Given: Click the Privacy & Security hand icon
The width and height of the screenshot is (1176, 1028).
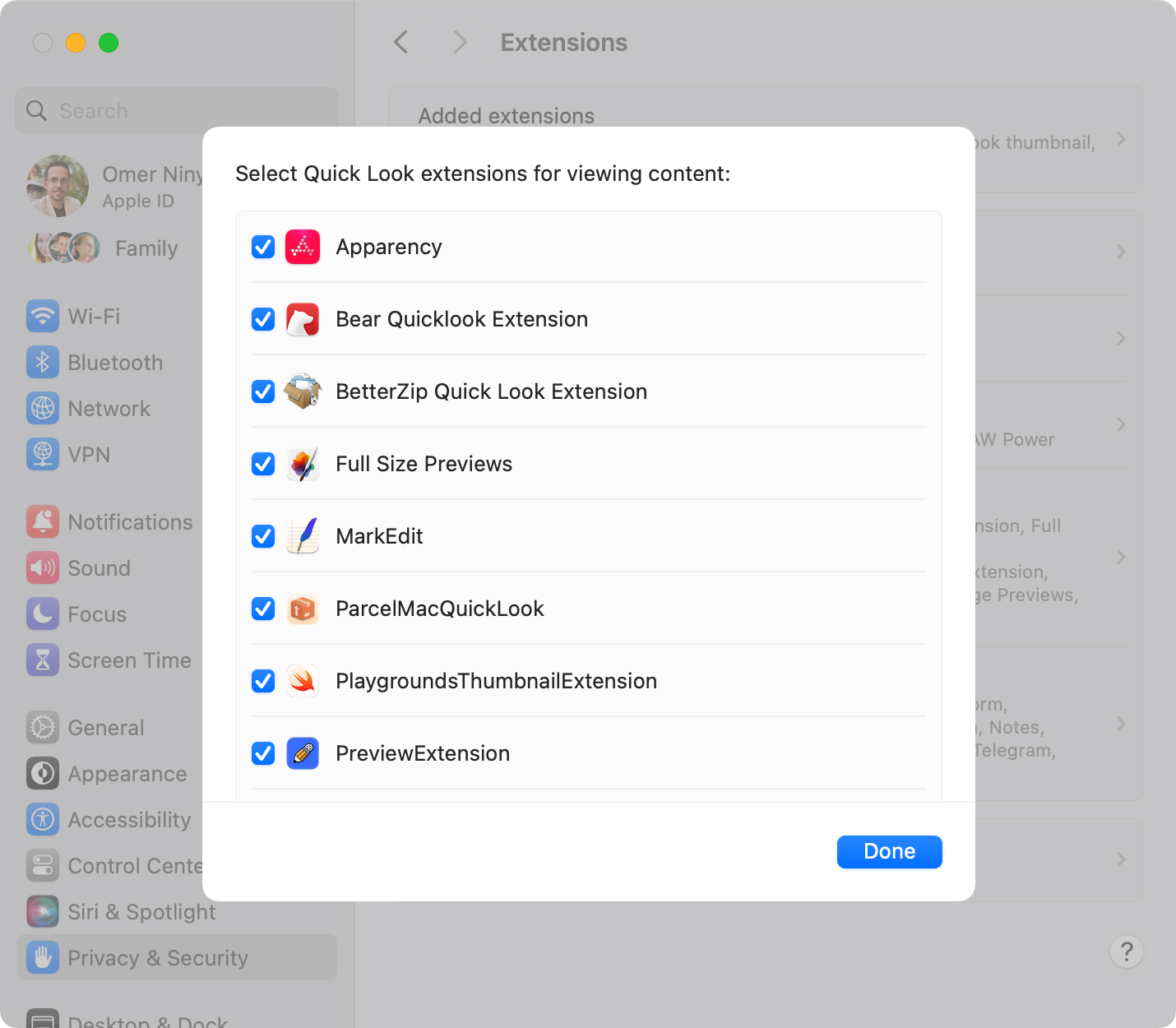Looking at the screenshot, I should click(x=43, y=958).
